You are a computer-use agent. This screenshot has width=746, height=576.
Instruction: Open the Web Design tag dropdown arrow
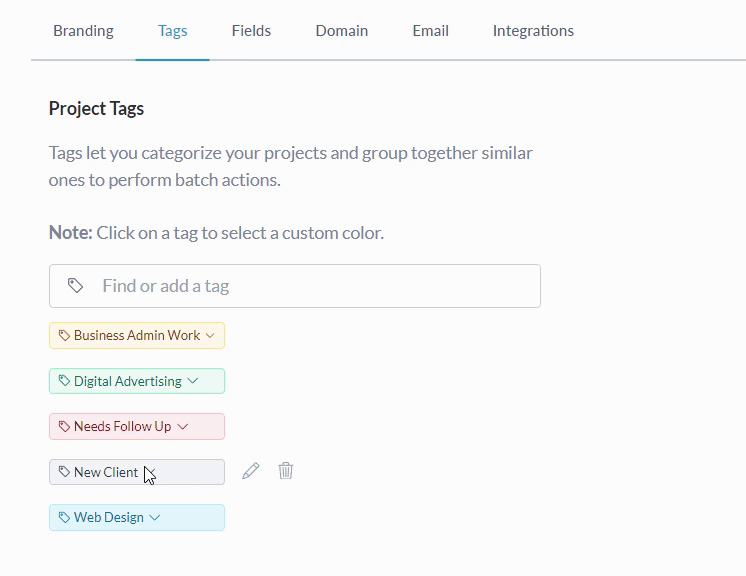click(154, 518)
